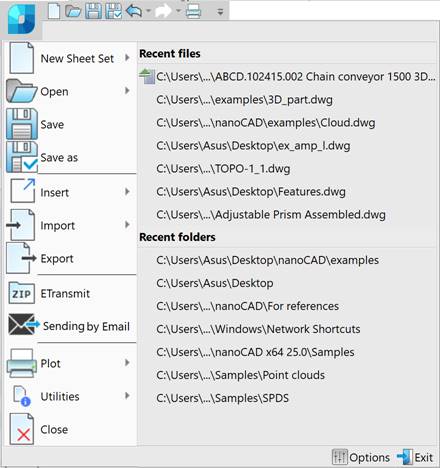Expand the Plot submenu arrow

click(x=127, y=363)
